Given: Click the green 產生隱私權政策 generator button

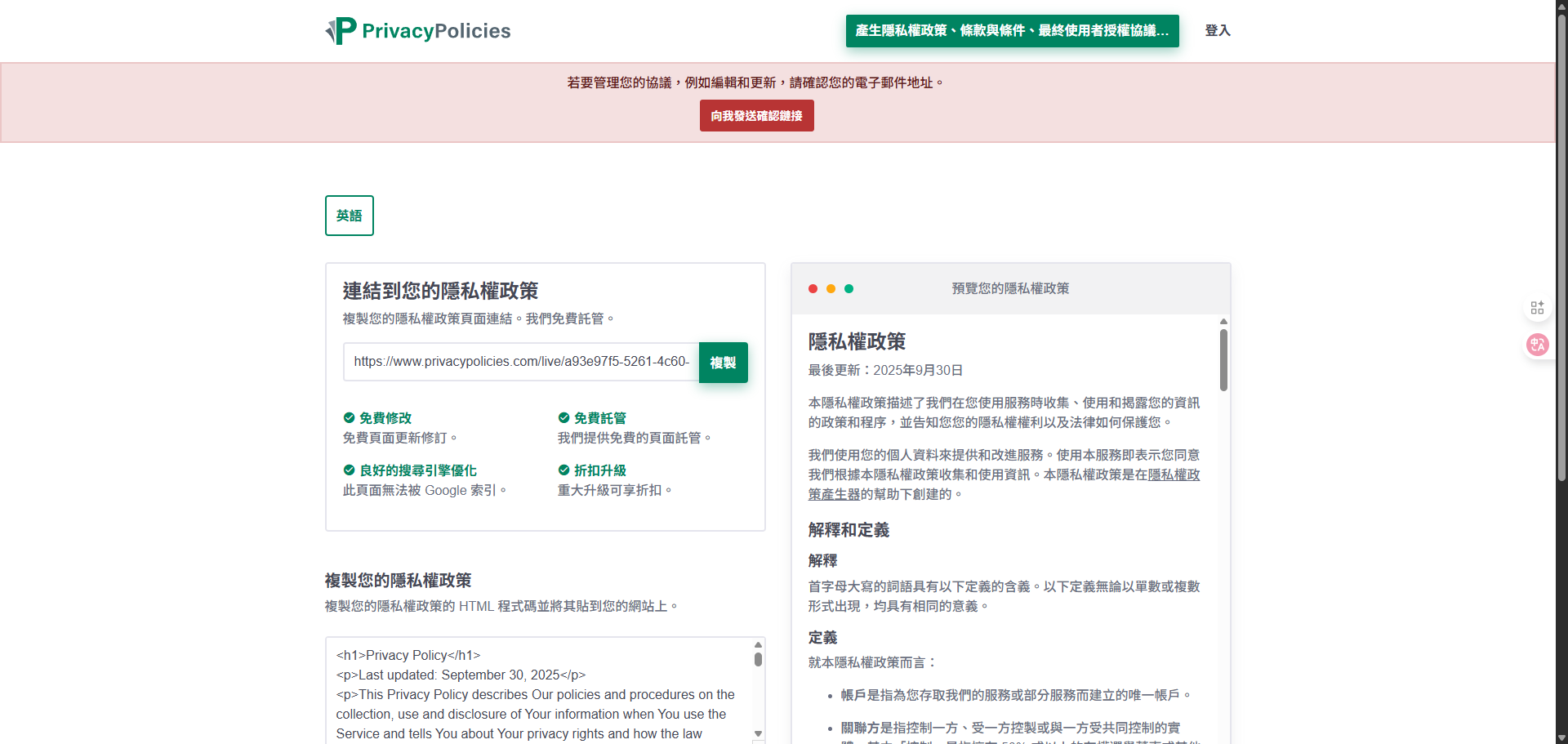Looking at the screenshot, I should 1012,31.
